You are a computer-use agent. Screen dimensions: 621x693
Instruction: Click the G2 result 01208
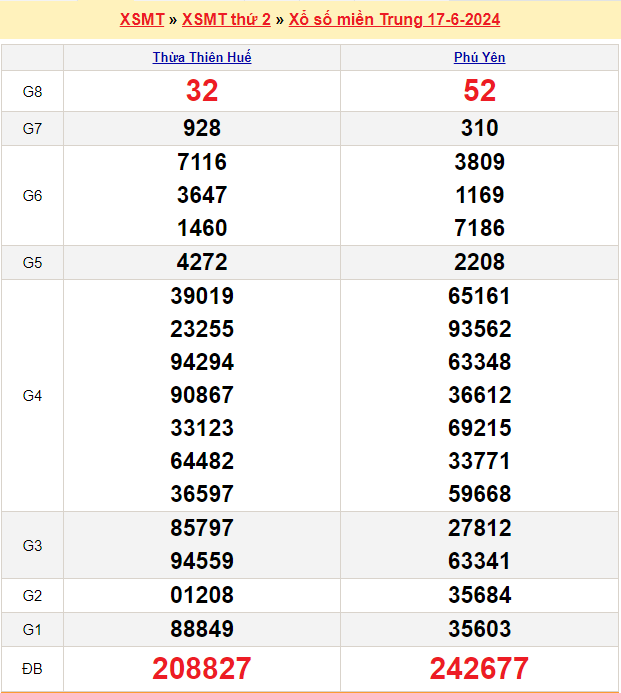(202, 595)
